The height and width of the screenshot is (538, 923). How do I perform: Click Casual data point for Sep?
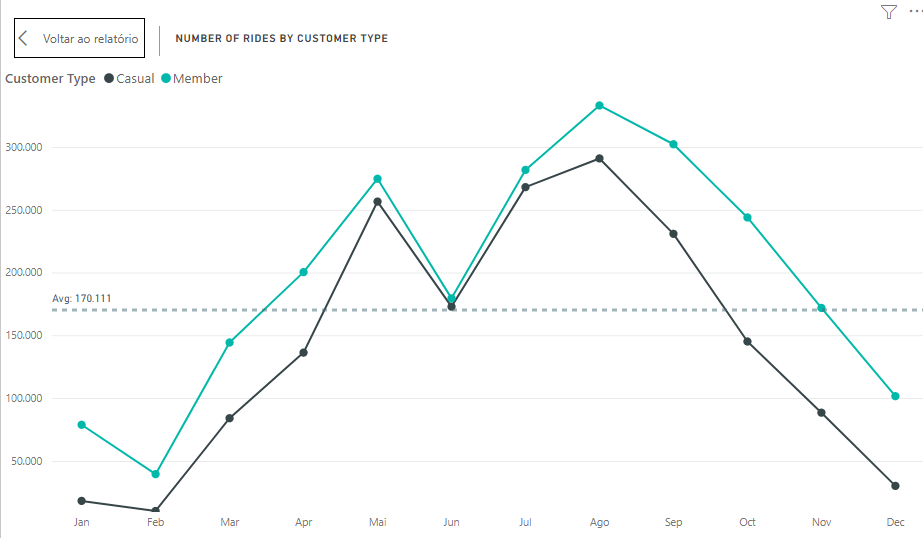point(673,234)
